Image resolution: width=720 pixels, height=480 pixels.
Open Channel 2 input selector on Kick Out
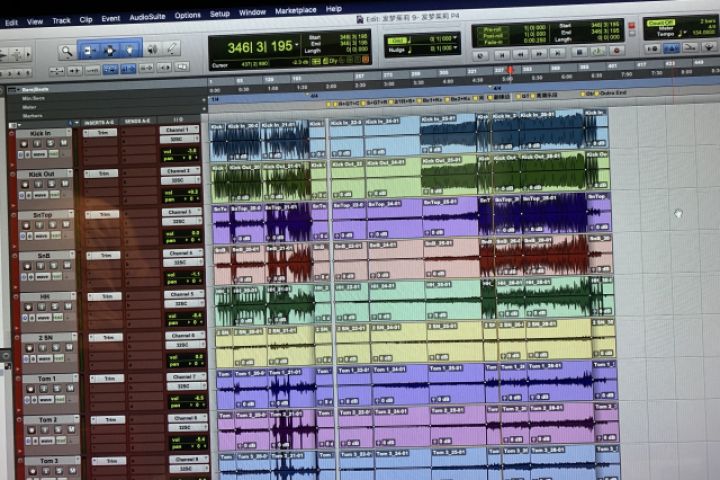(181, 171)
